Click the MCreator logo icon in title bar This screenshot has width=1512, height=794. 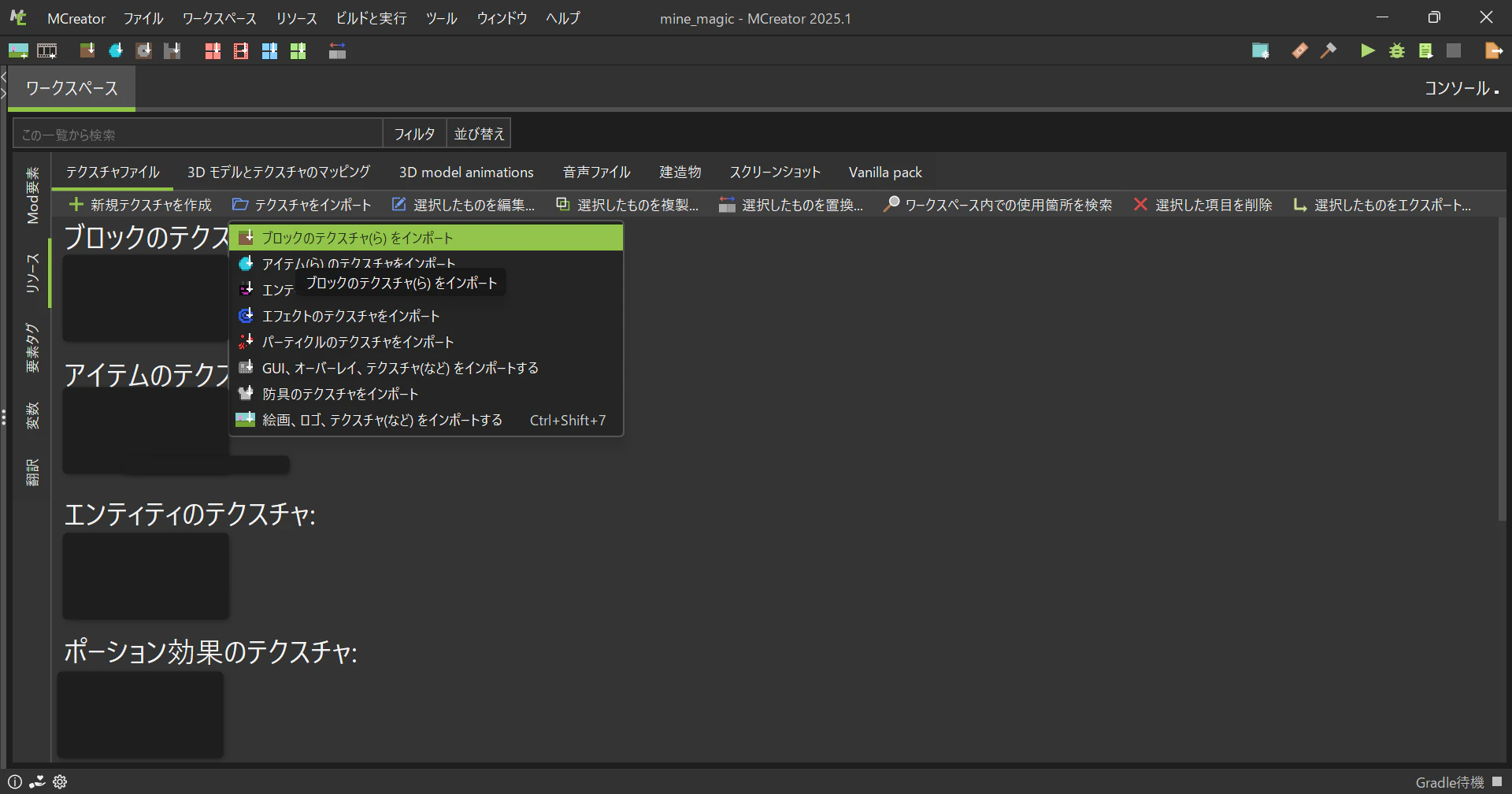(x=18, y=17)
